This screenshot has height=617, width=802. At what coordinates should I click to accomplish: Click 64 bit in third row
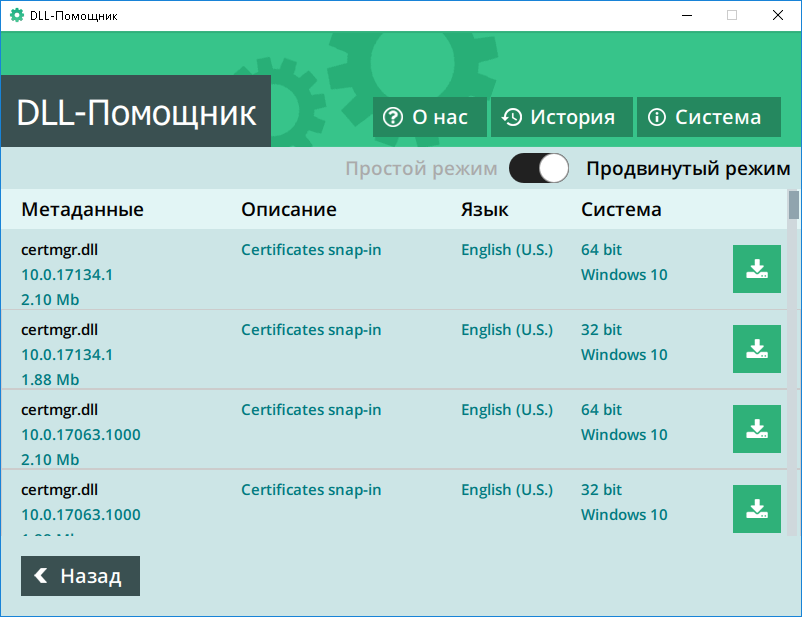601,410
